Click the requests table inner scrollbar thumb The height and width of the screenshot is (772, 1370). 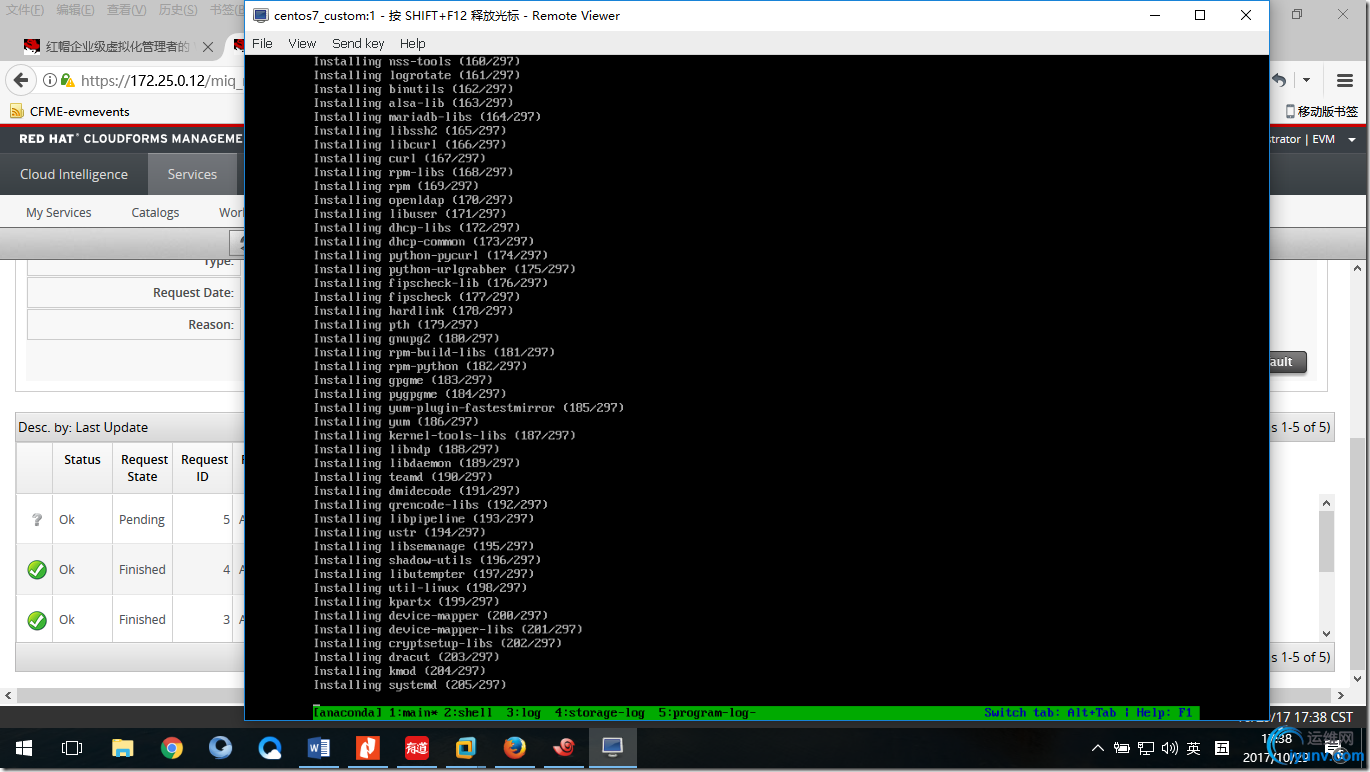click(x=1326, y=540)
